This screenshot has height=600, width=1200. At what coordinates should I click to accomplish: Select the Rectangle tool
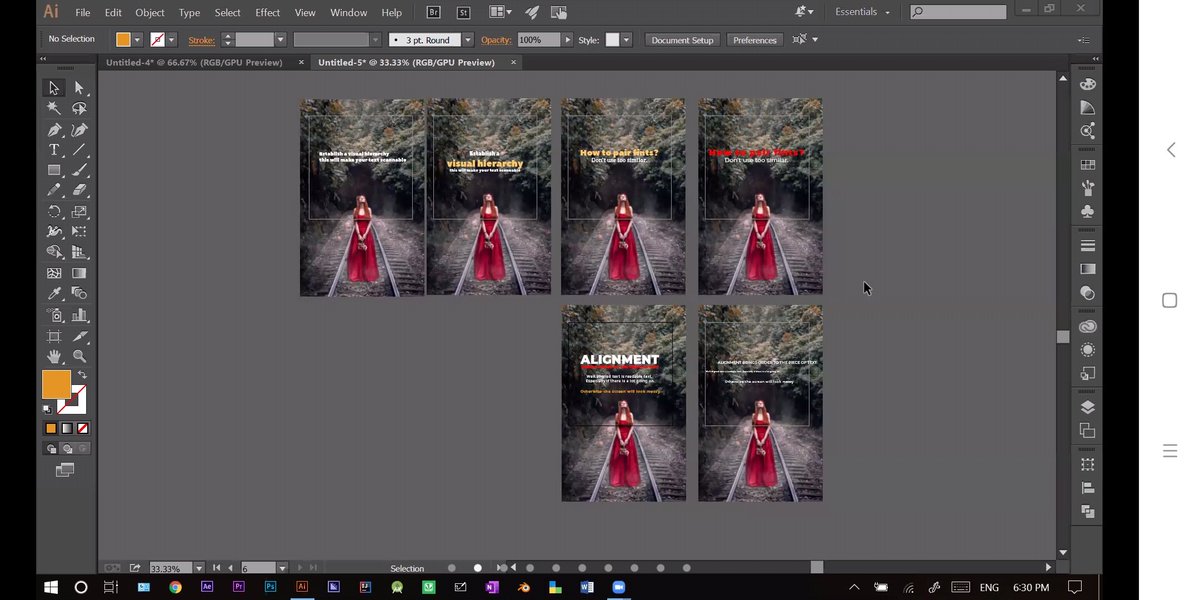pos(55,170)
